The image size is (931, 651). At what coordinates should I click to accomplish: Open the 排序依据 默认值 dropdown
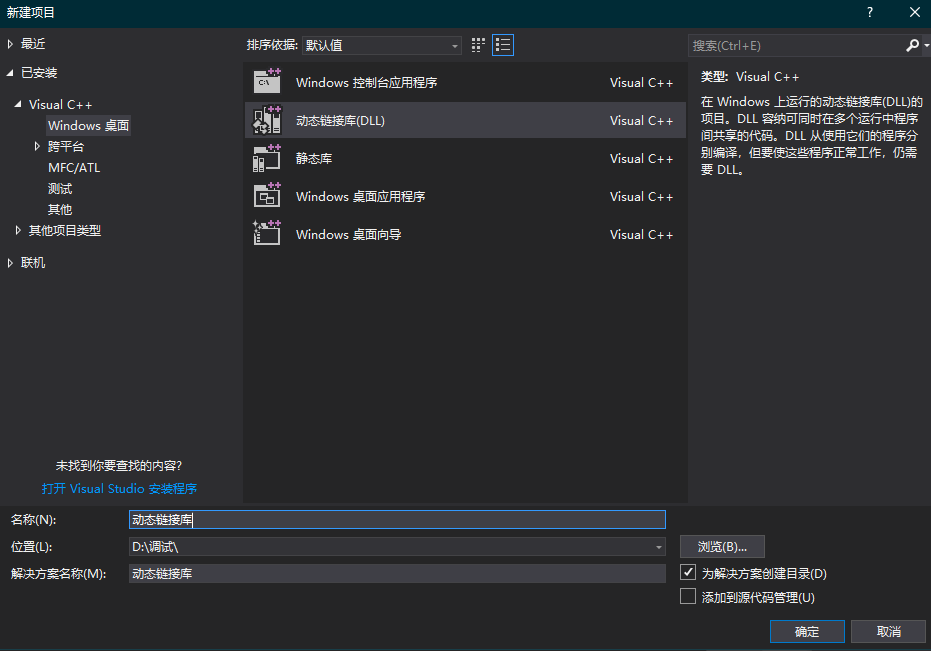click(382, 45)
